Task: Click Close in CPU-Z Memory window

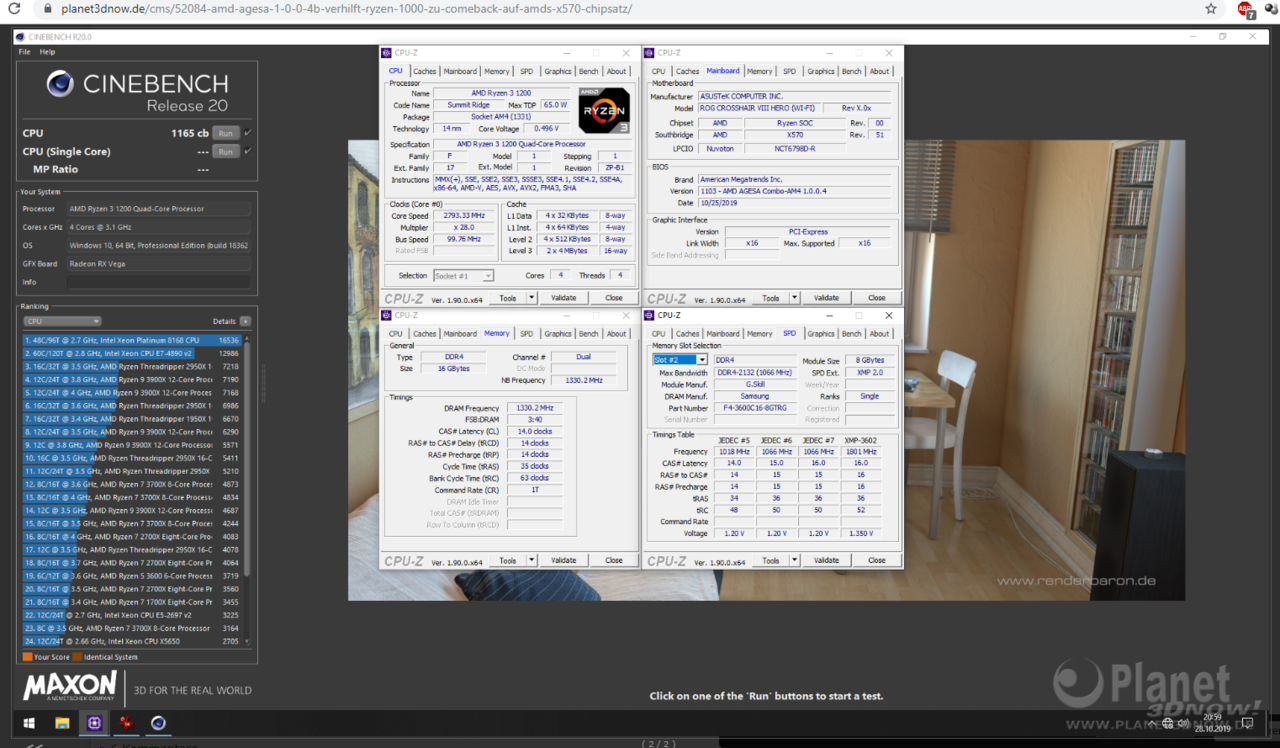Action: point(613,560)
